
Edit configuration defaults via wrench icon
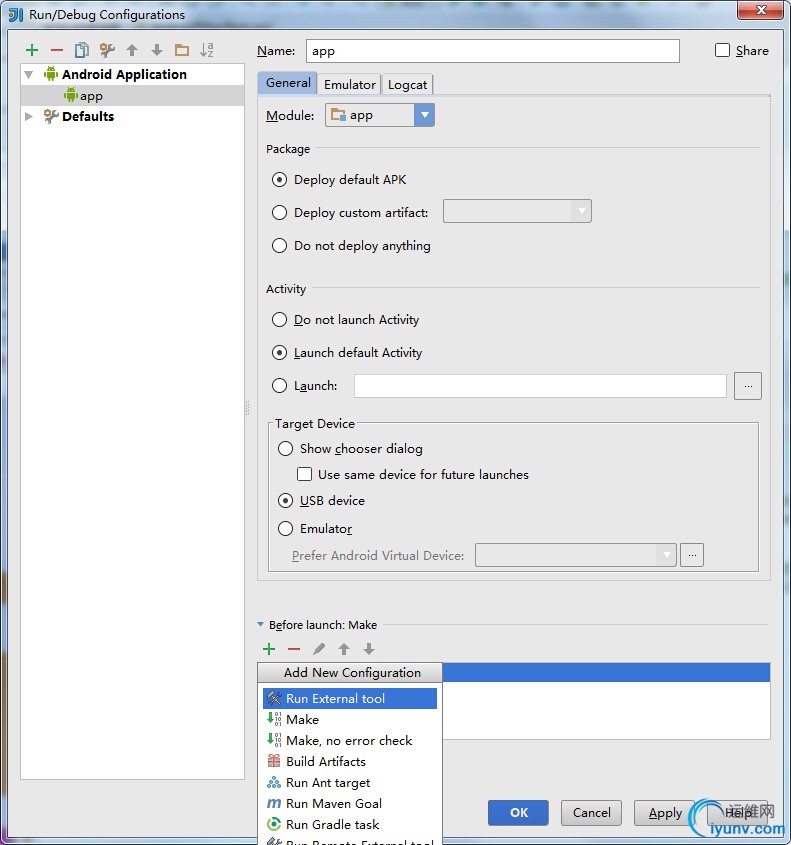click(x=107, y=50)
